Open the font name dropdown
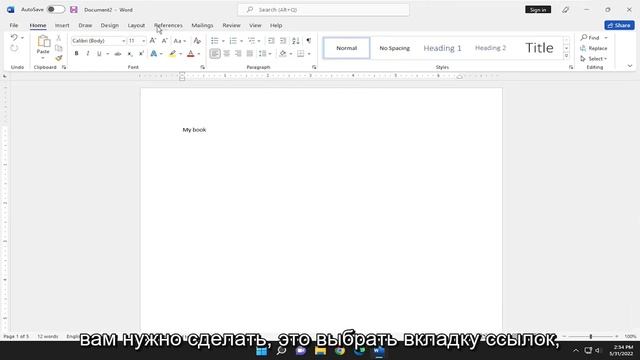Viewport: 640px width, 360px height. 123,41
